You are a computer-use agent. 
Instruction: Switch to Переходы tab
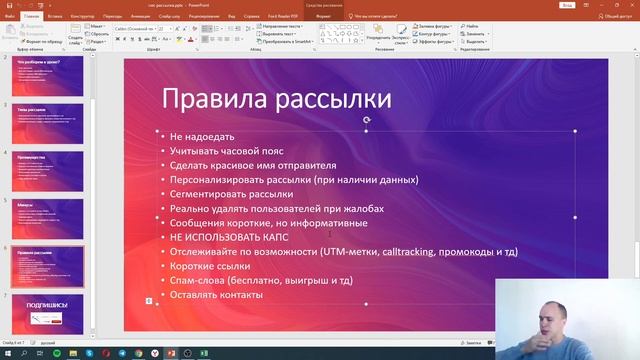pos(112,16)
